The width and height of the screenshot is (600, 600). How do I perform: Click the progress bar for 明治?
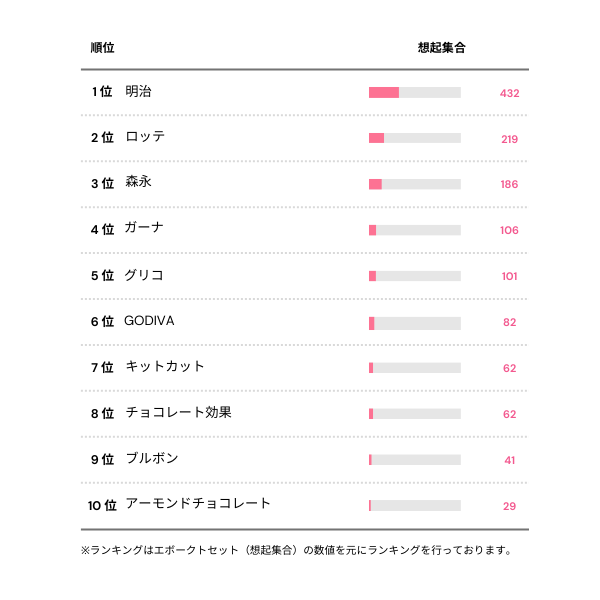coord(414,93)
